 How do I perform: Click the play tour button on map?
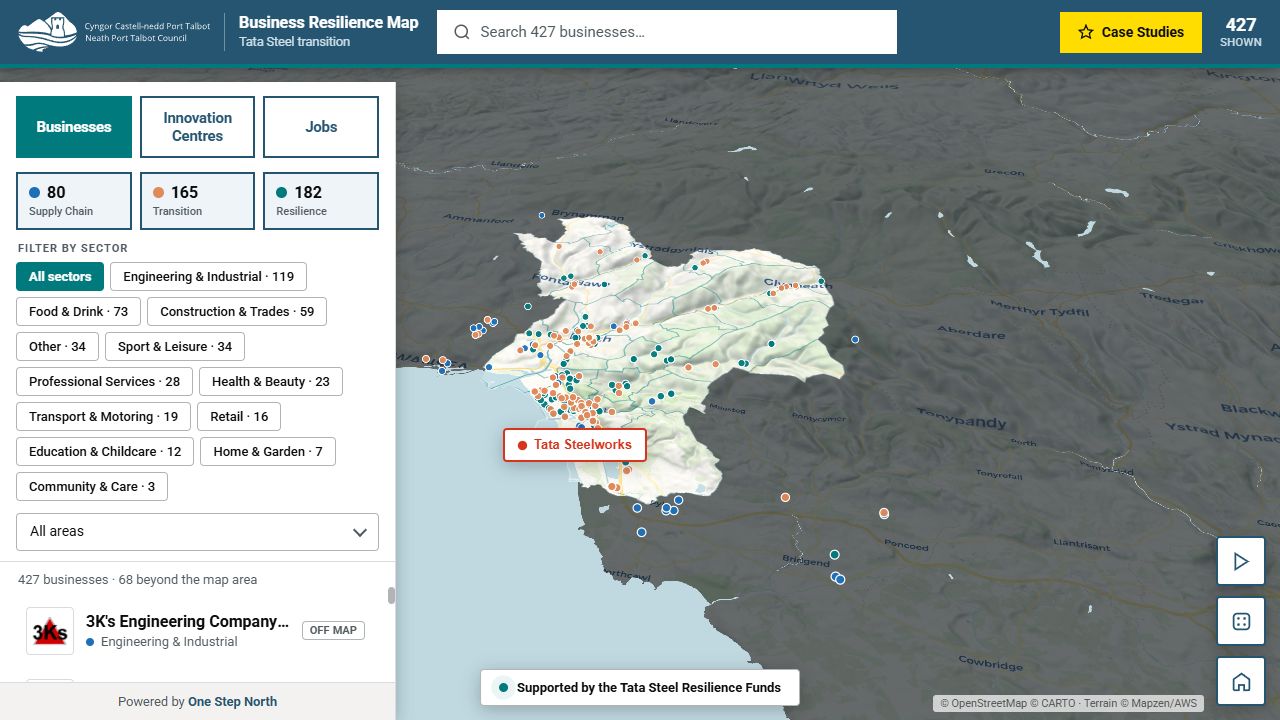[1241, 562]
